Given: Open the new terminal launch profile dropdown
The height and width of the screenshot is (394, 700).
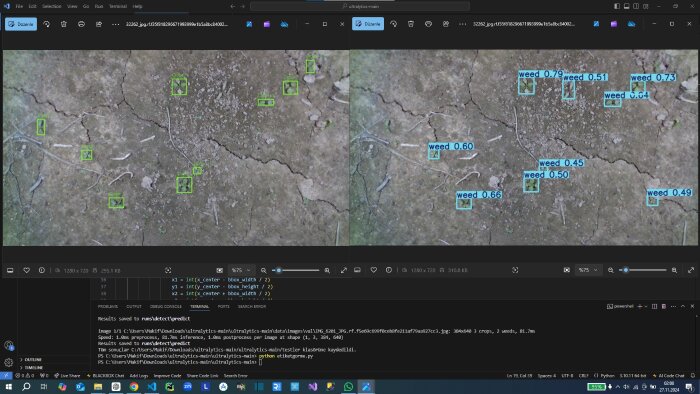Looking at the screenshot, I should coord(646,307).
